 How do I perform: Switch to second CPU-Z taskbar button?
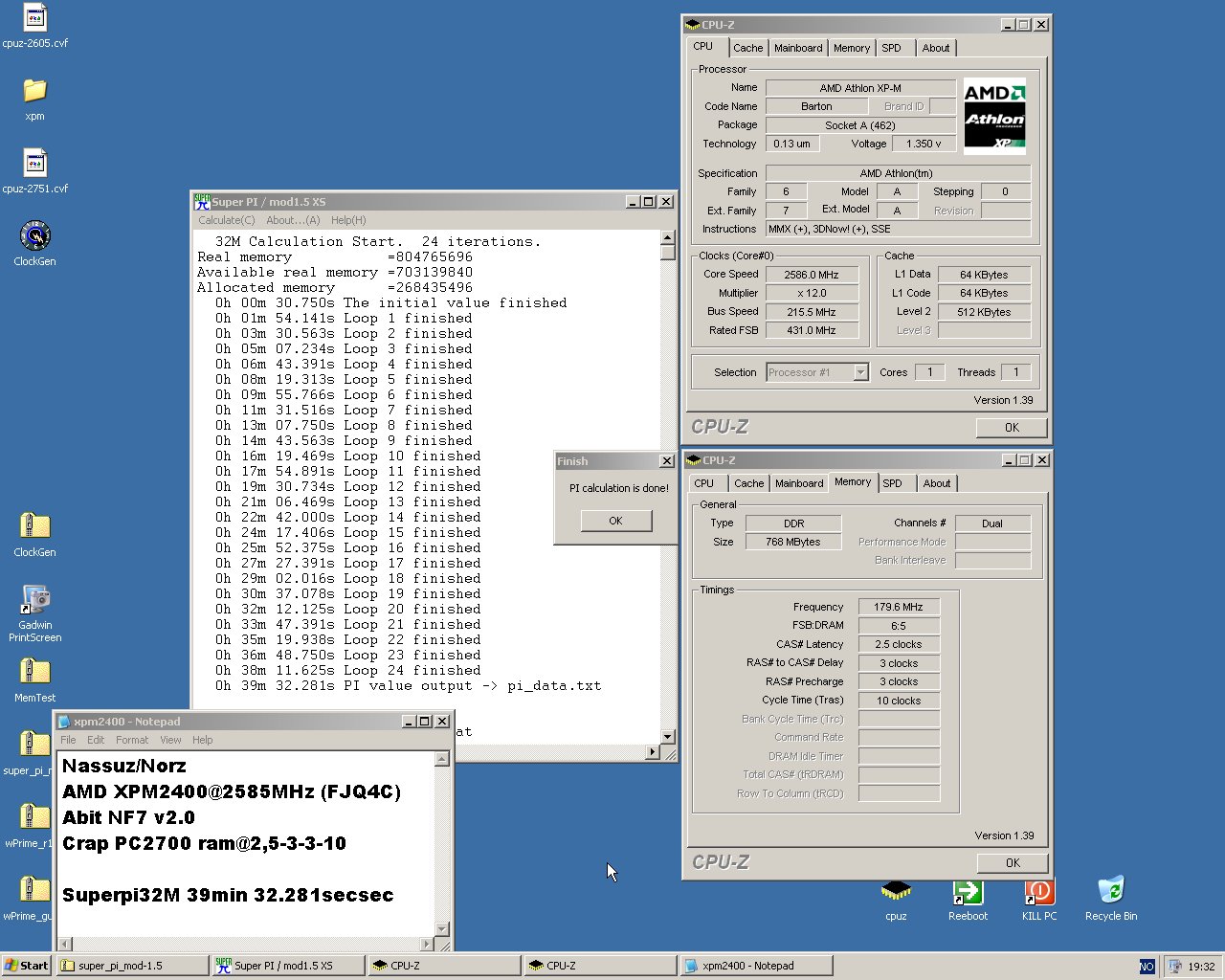click(600, 966)
